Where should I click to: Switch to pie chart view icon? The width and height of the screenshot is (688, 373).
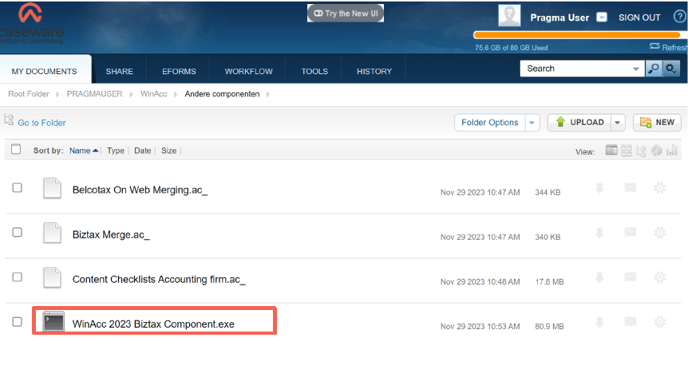click(x=656, y=151)
